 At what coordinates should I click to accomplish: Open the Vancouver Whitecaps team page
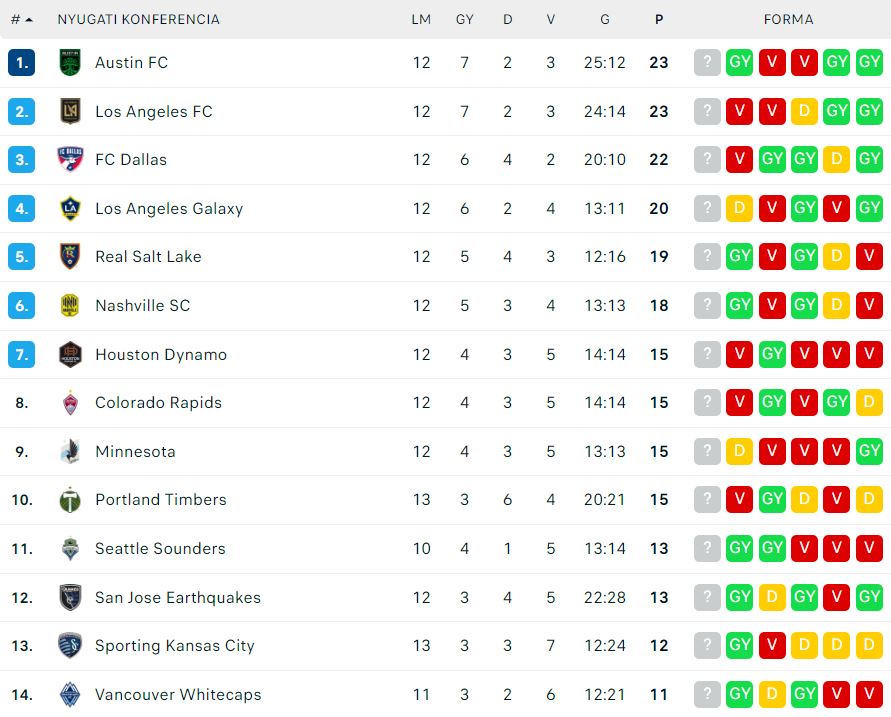coord(178,694)
